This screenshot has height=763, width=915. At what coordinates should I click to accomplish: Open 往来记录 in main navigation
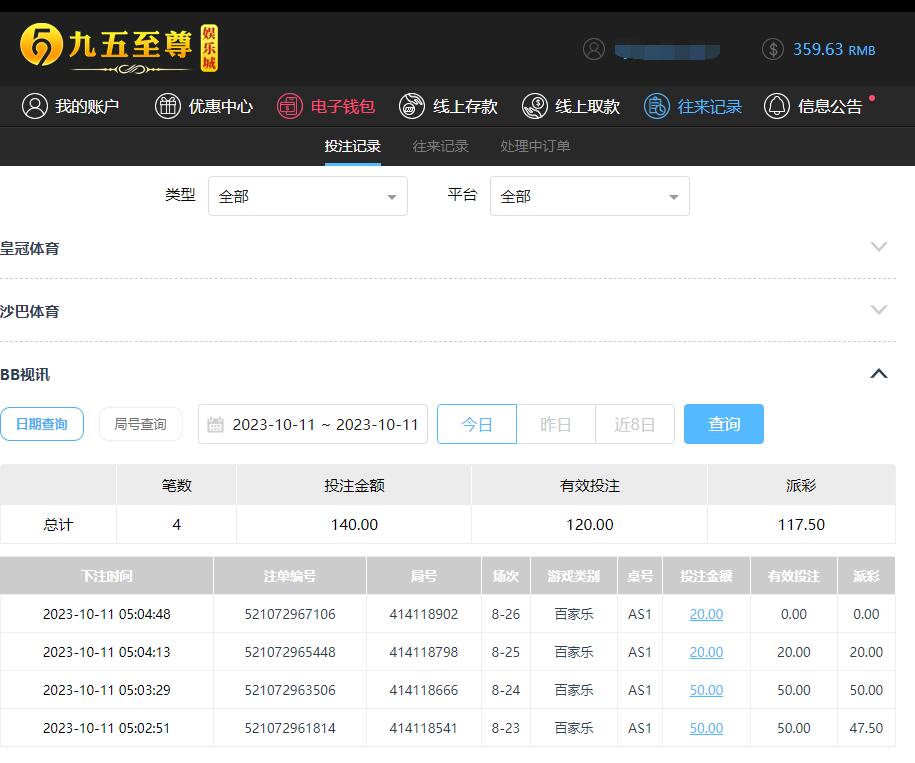coord(693,106)
